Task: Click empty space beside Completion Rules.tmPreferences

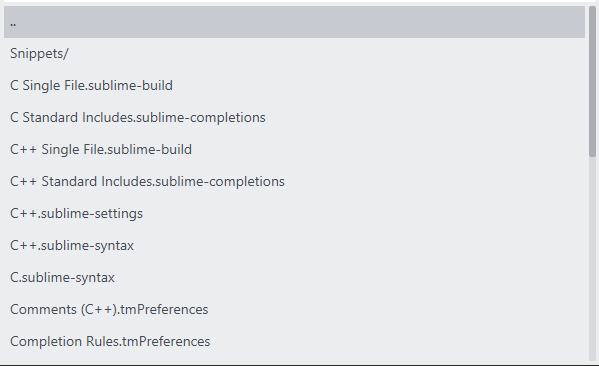Action: [397, 342]
